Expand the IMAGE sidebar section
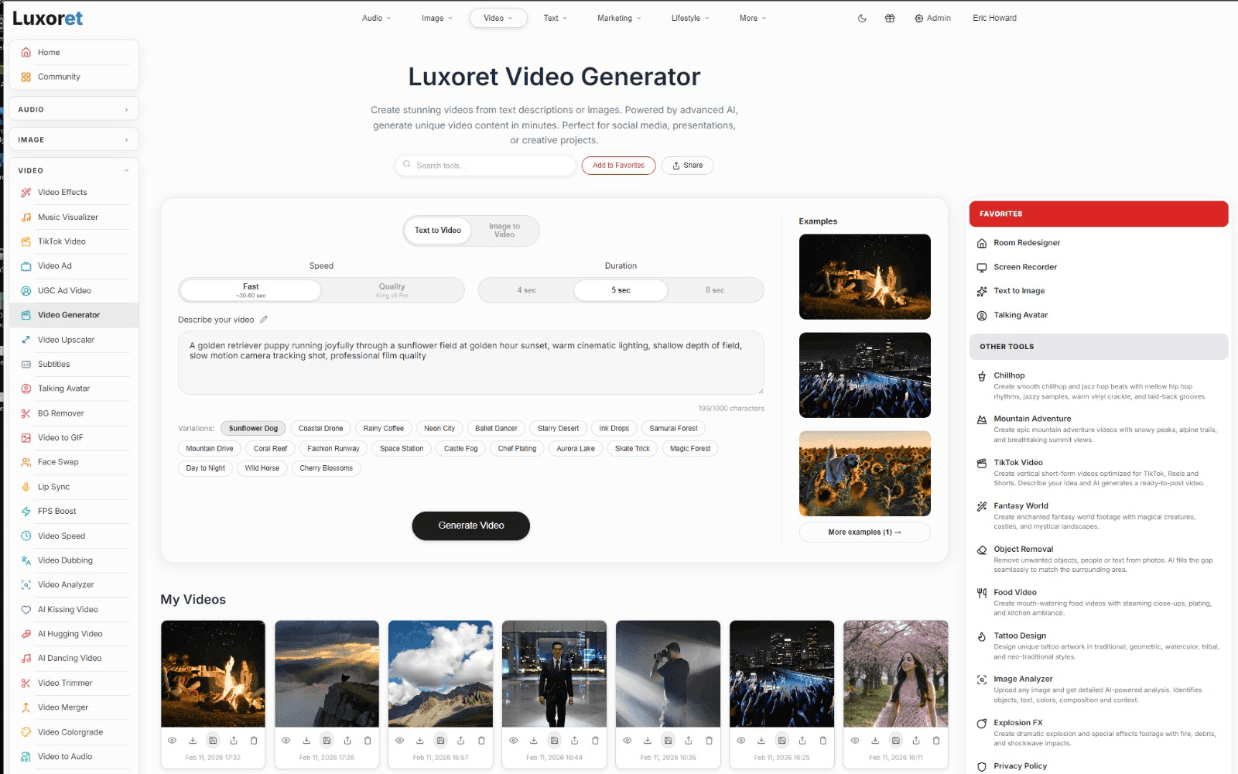1238x774 pixels. pos(74,139)
